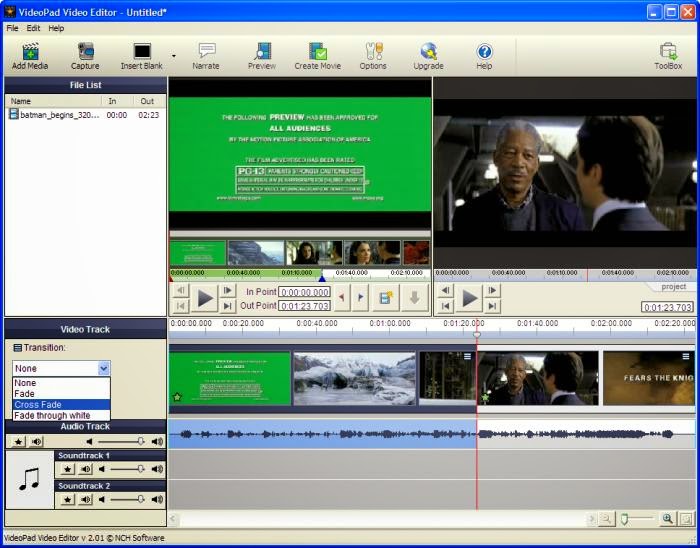Open the ToolBox icon

pos(668,56)
